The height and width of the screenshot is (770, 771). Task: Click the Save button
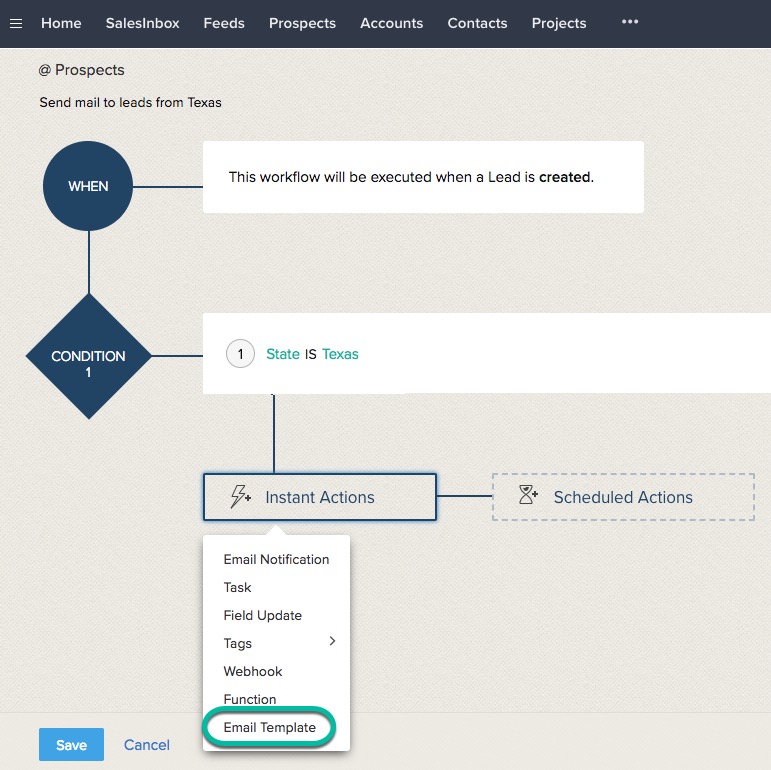click(71, 745)
